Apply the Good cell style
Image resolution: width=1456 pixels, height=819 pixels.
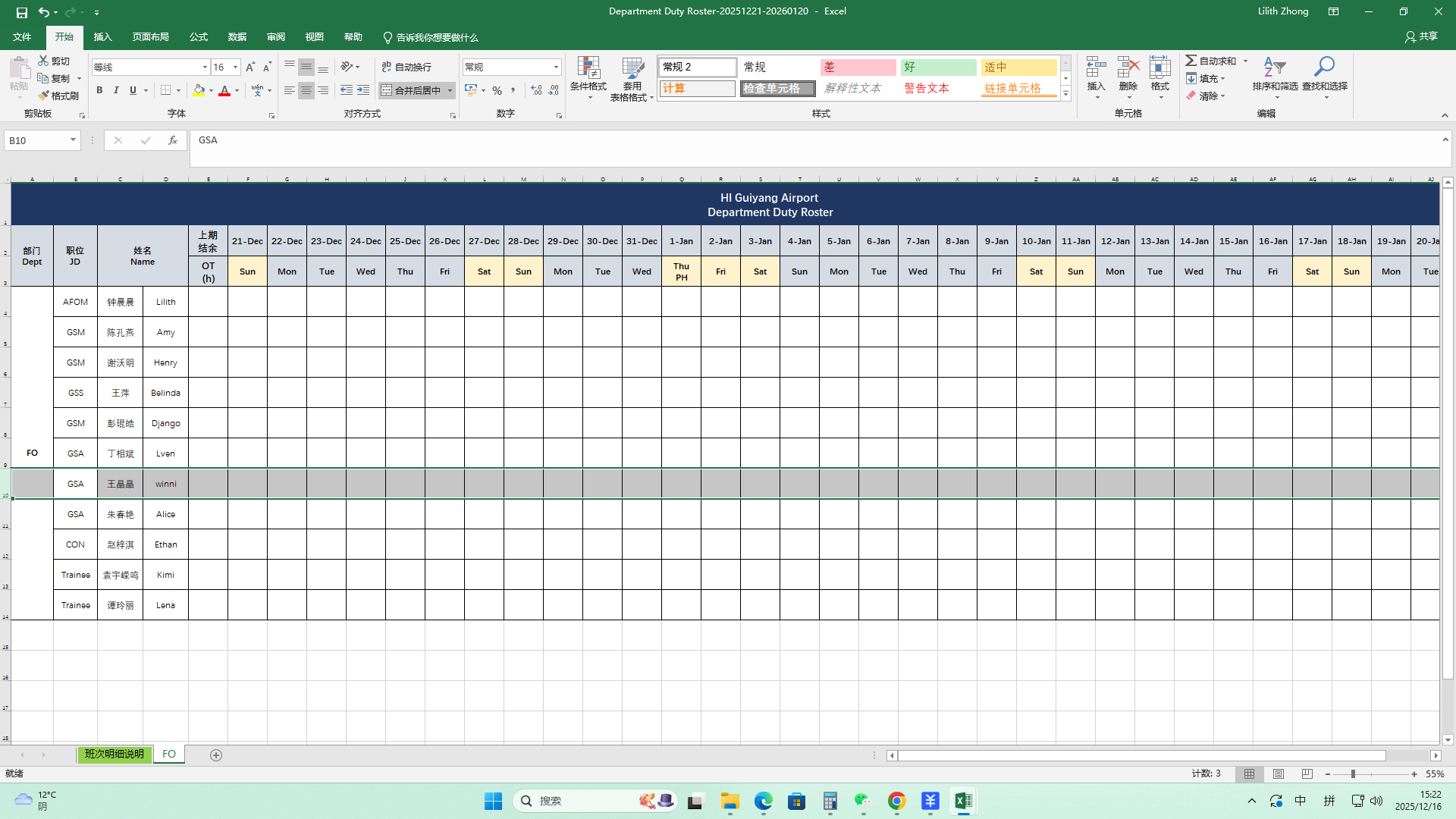(x=938, y=67)
